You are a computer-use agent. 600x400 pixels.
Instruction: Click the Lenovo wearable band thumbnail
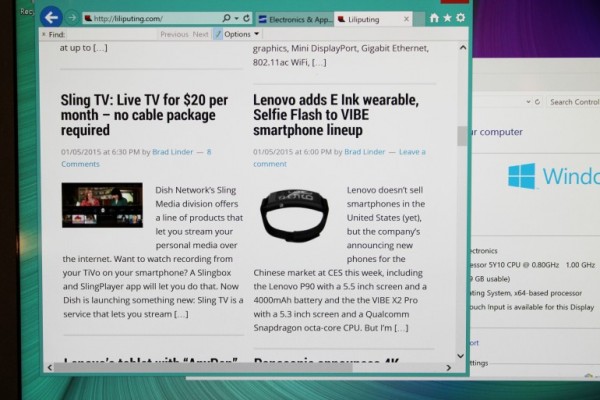(295, 215)
